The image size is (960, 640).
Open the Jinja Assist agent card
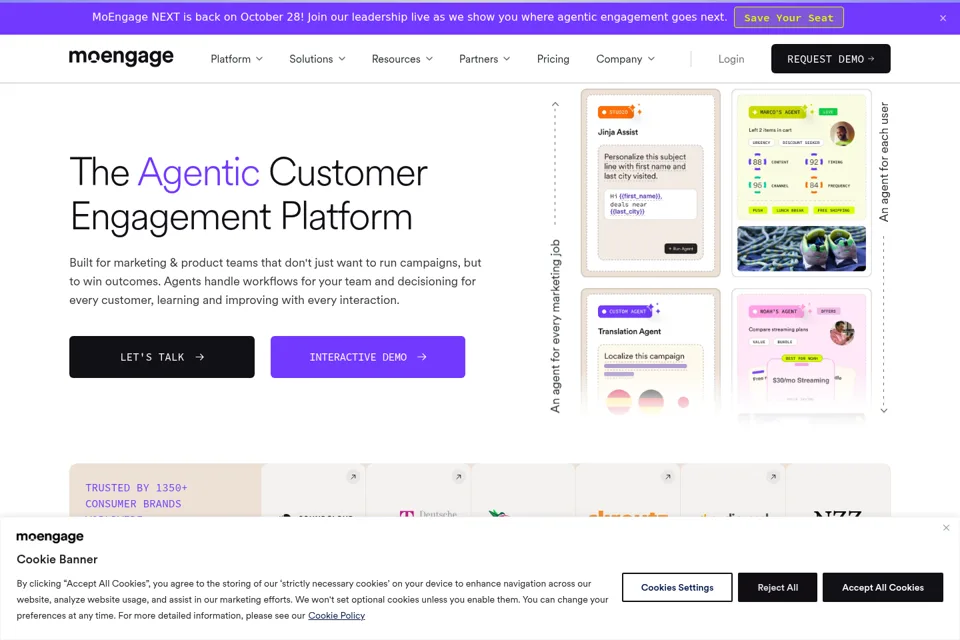pyautogui.click(x=650, y=183)
